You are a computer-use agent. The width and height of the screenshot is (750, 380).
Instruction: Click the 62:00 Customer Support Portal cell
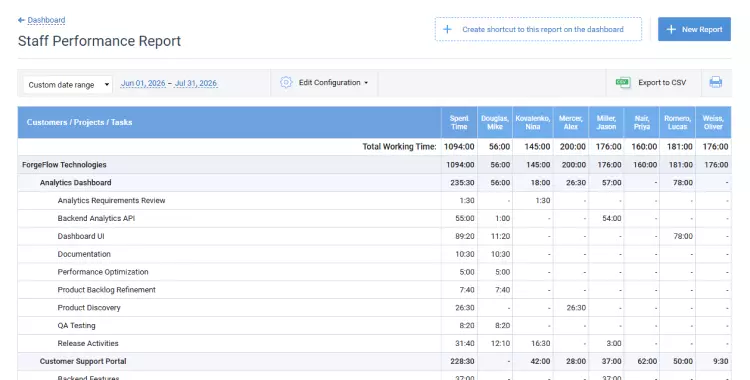coord(647,361)
